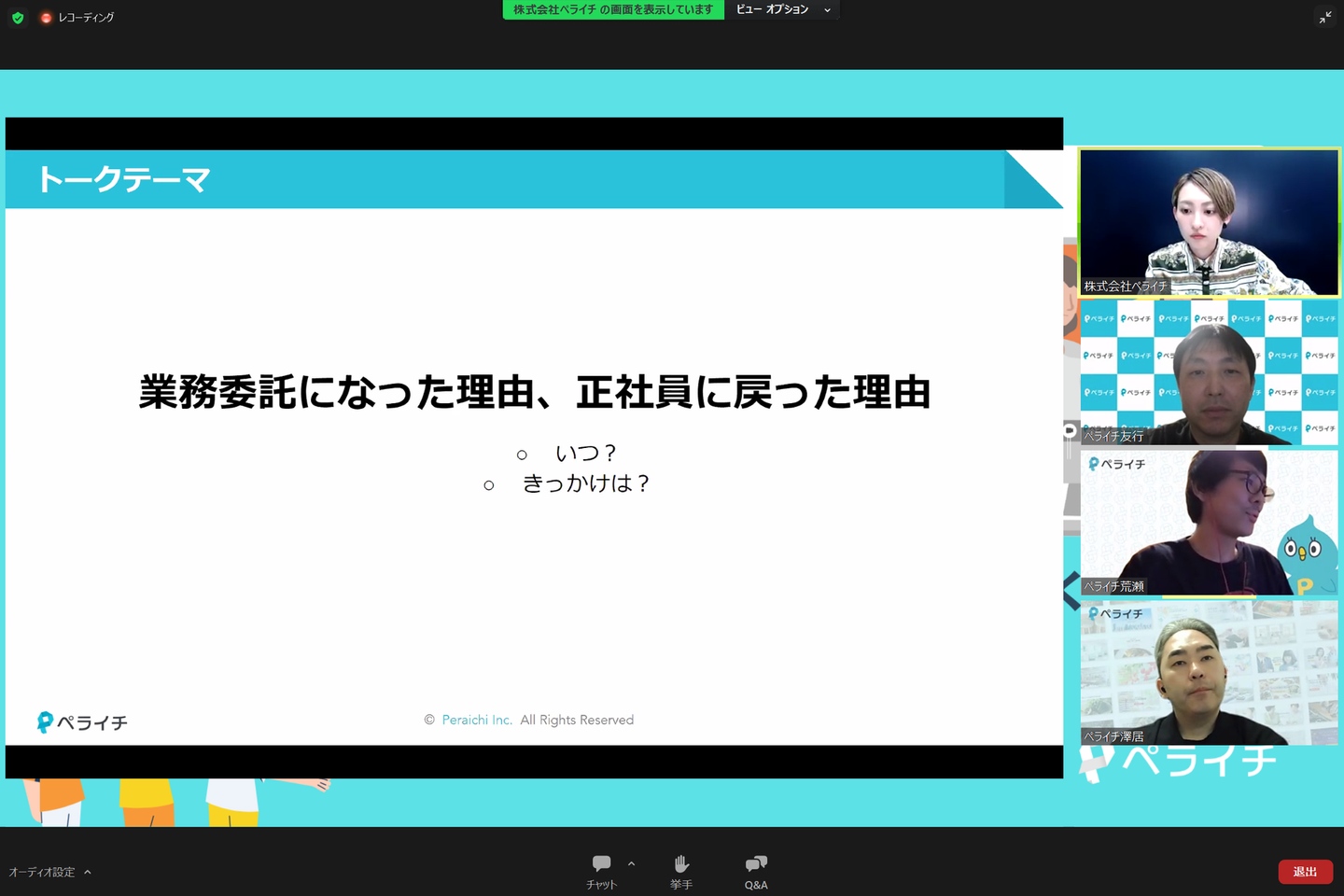This screenshot has height=896, width=1344.
Task: Open オーディオ設定 audio settings
Action: coord(42,872)
